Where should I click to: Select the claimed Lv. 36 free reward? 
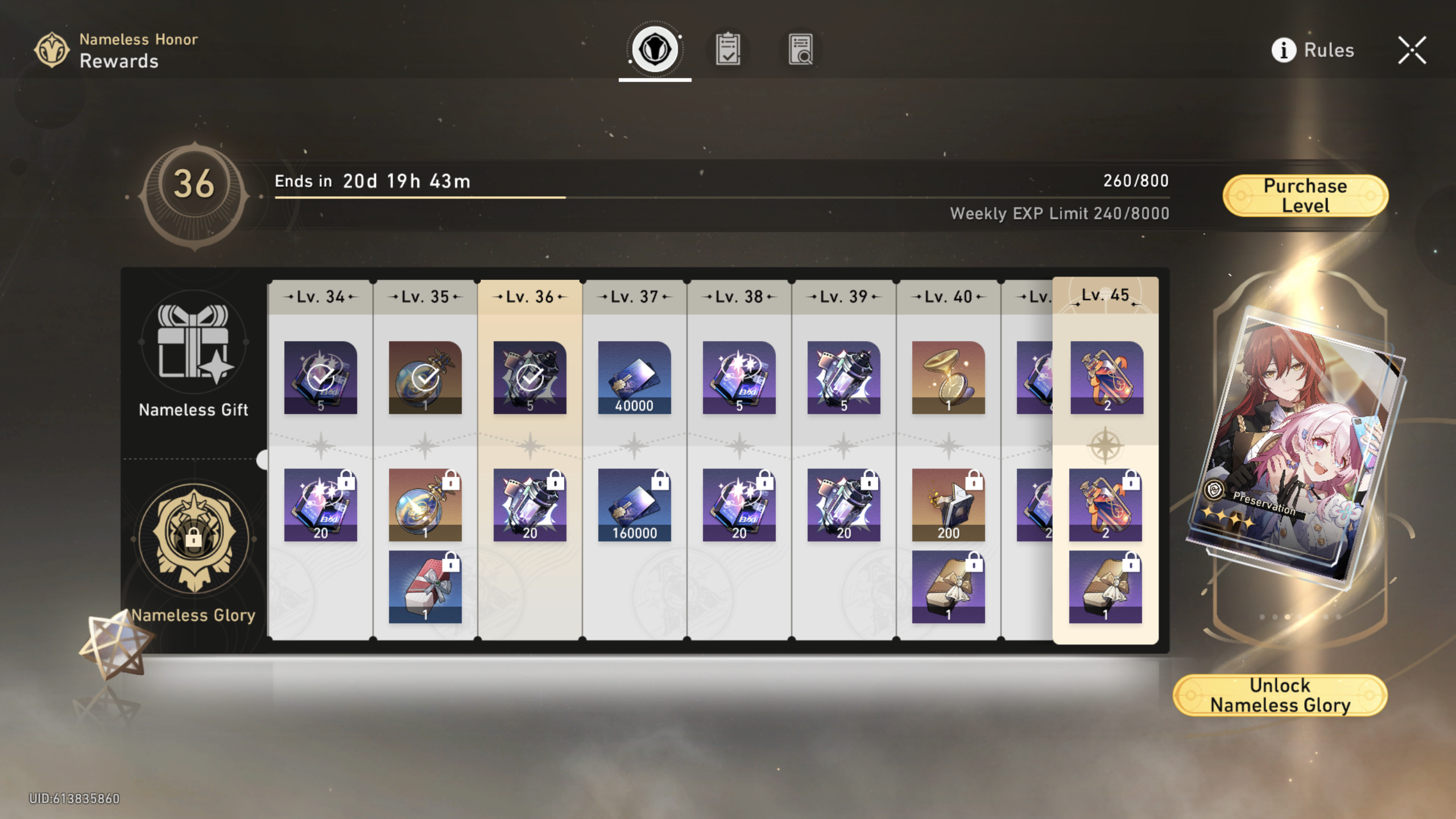(530, 378)
